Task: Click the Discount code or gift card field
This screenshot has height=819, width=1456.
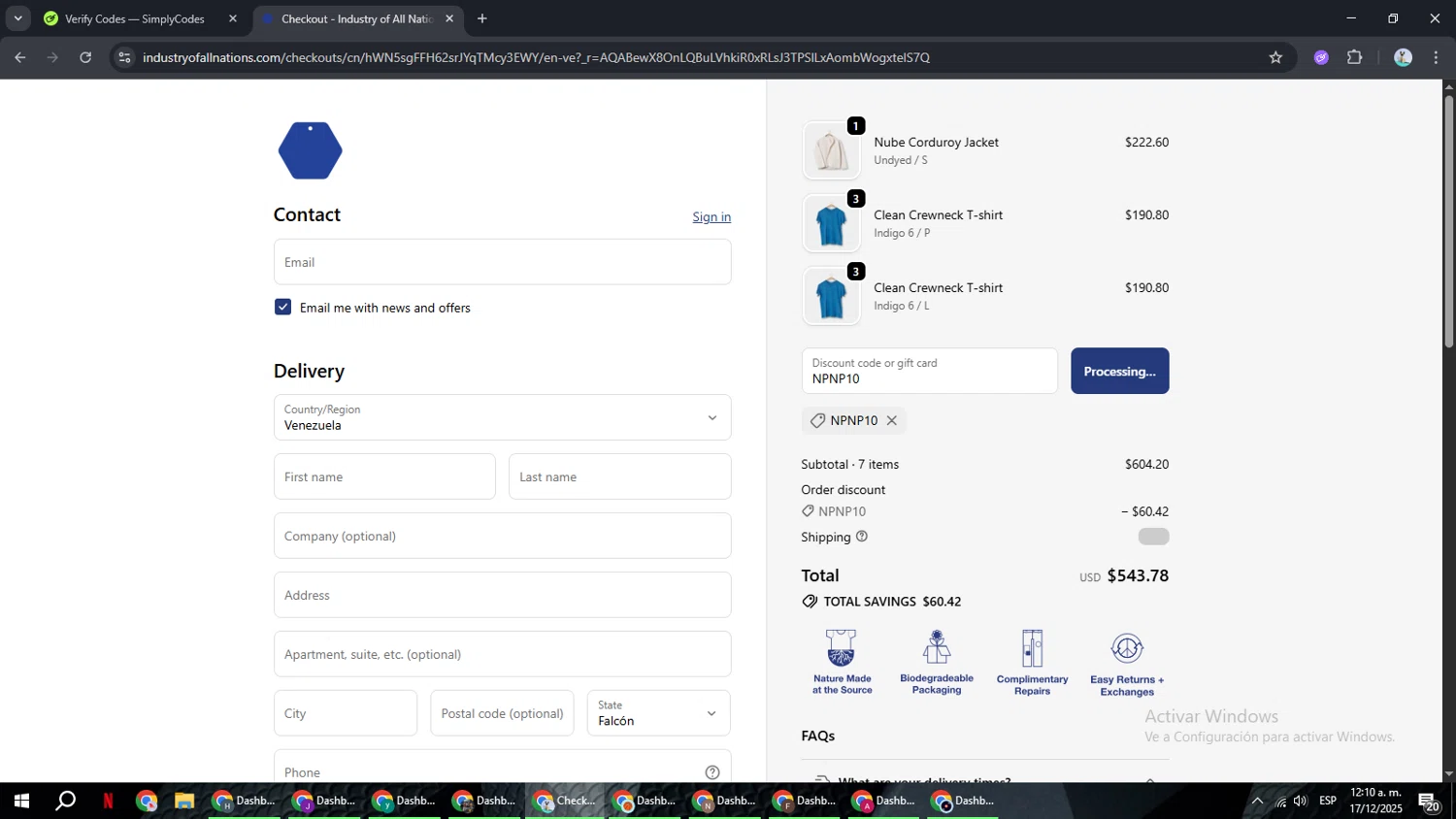Action: click(x=929, y=371)
